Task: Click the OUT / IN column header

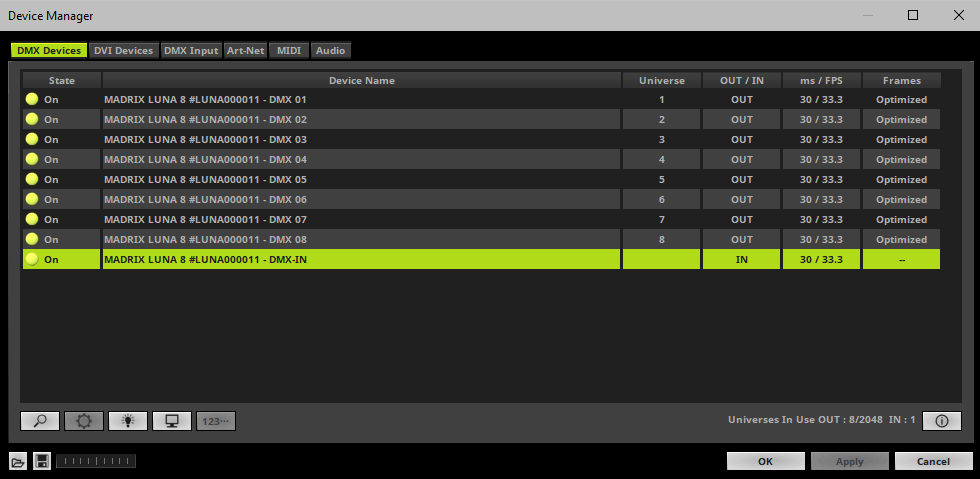Action: pos(742,80)
